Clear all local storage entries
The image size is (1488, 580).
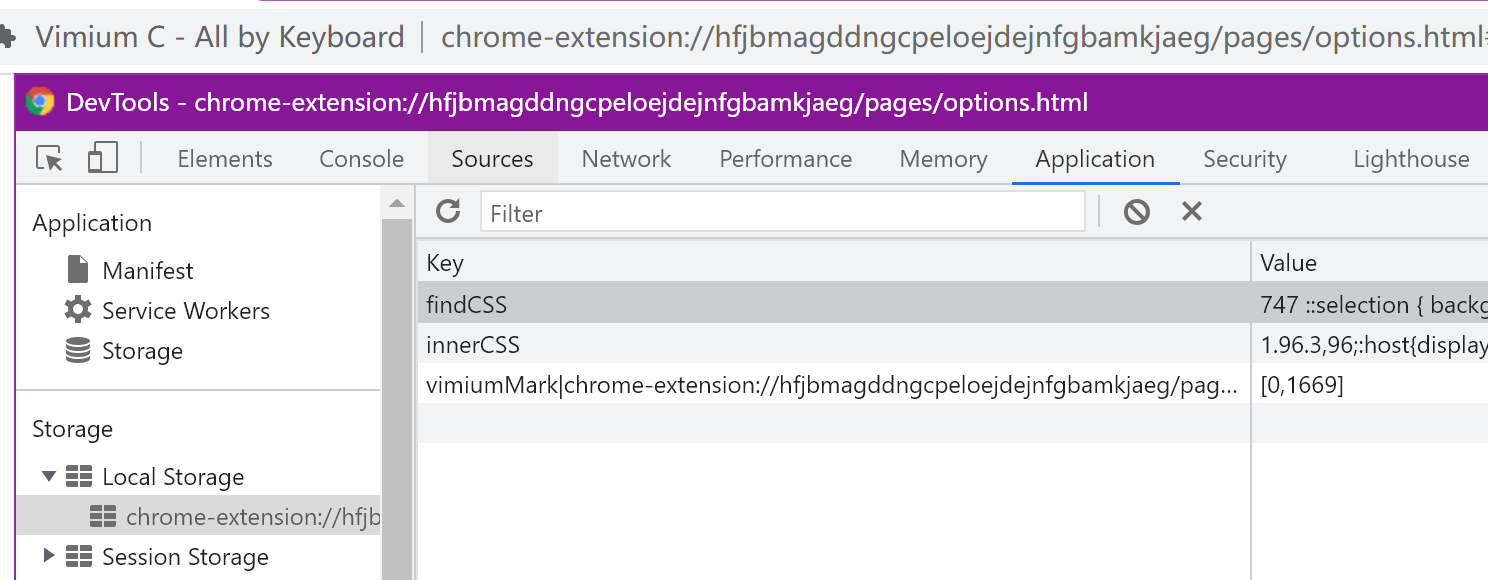coord(1136,211)
